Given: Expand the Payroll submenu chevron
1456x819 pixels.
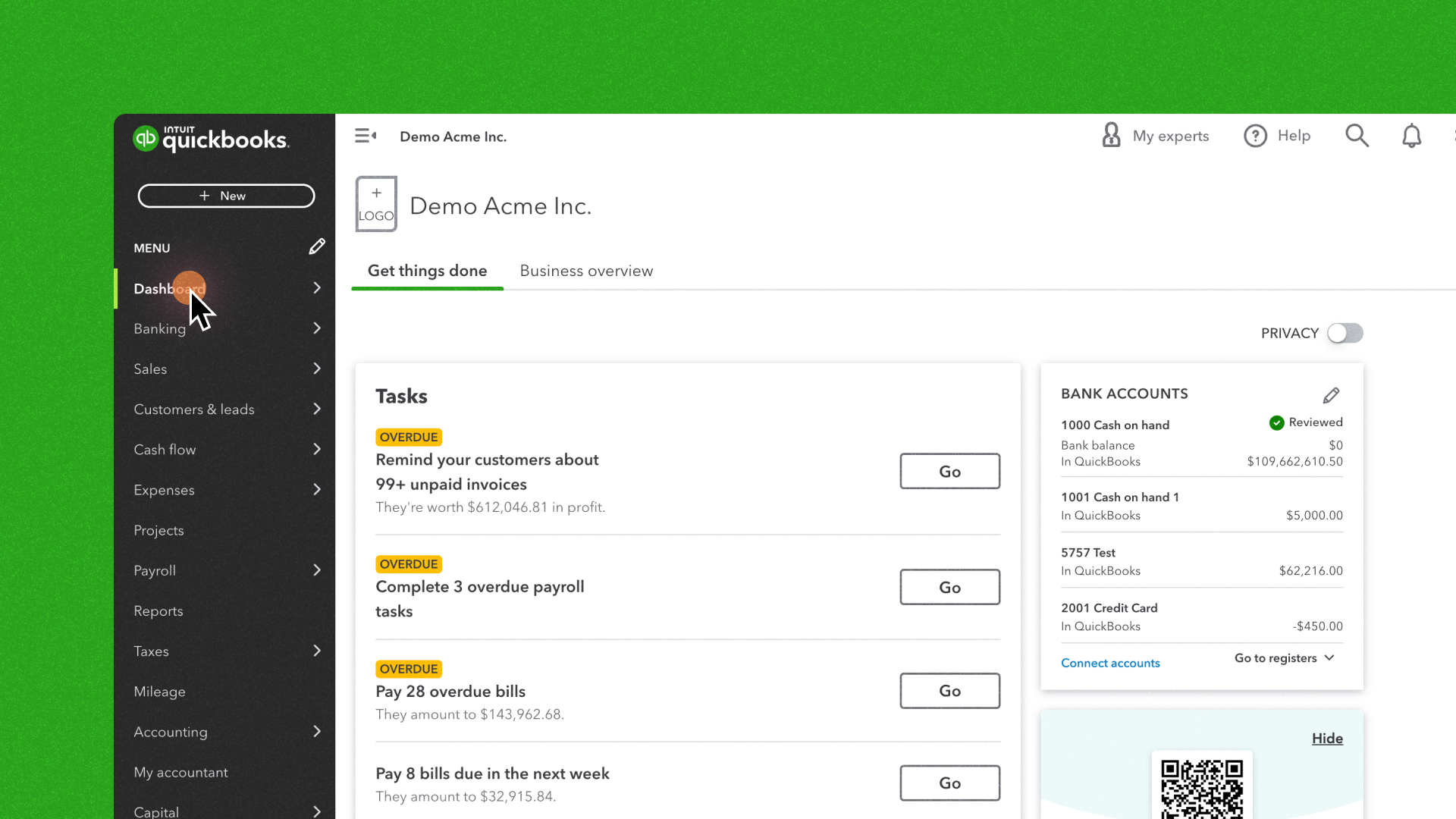Looking at the screenshot, I should tap(317, 570).
